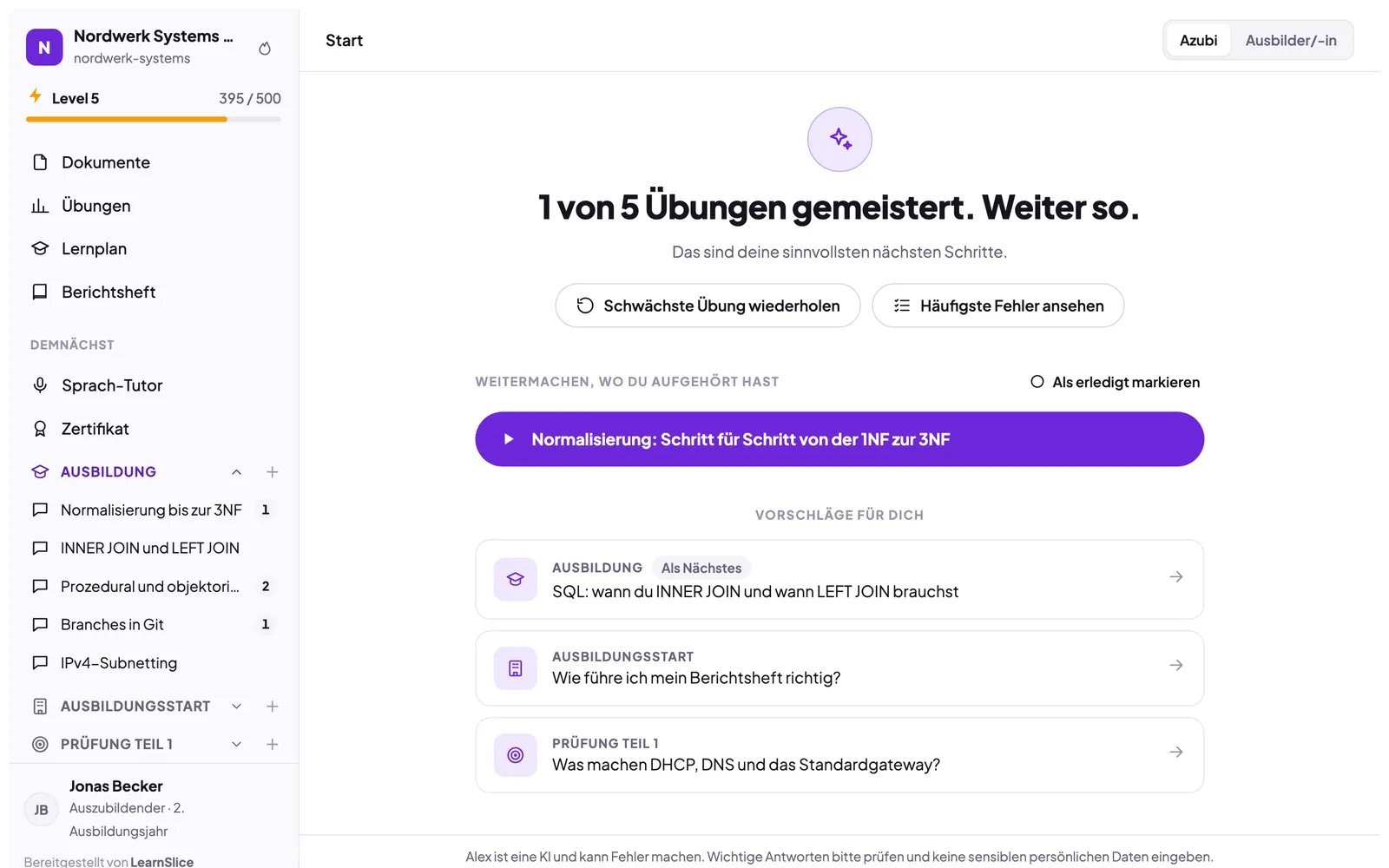Select Sprach-Tutor microphone entry

[x=154, y=385]
